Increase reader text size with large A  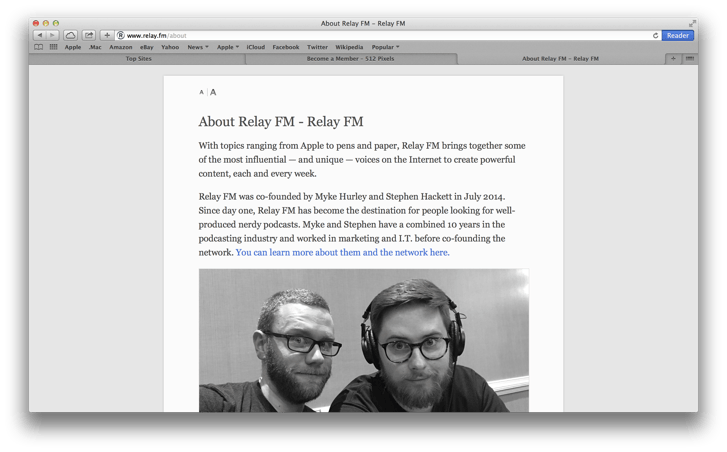tap(213, 92)
